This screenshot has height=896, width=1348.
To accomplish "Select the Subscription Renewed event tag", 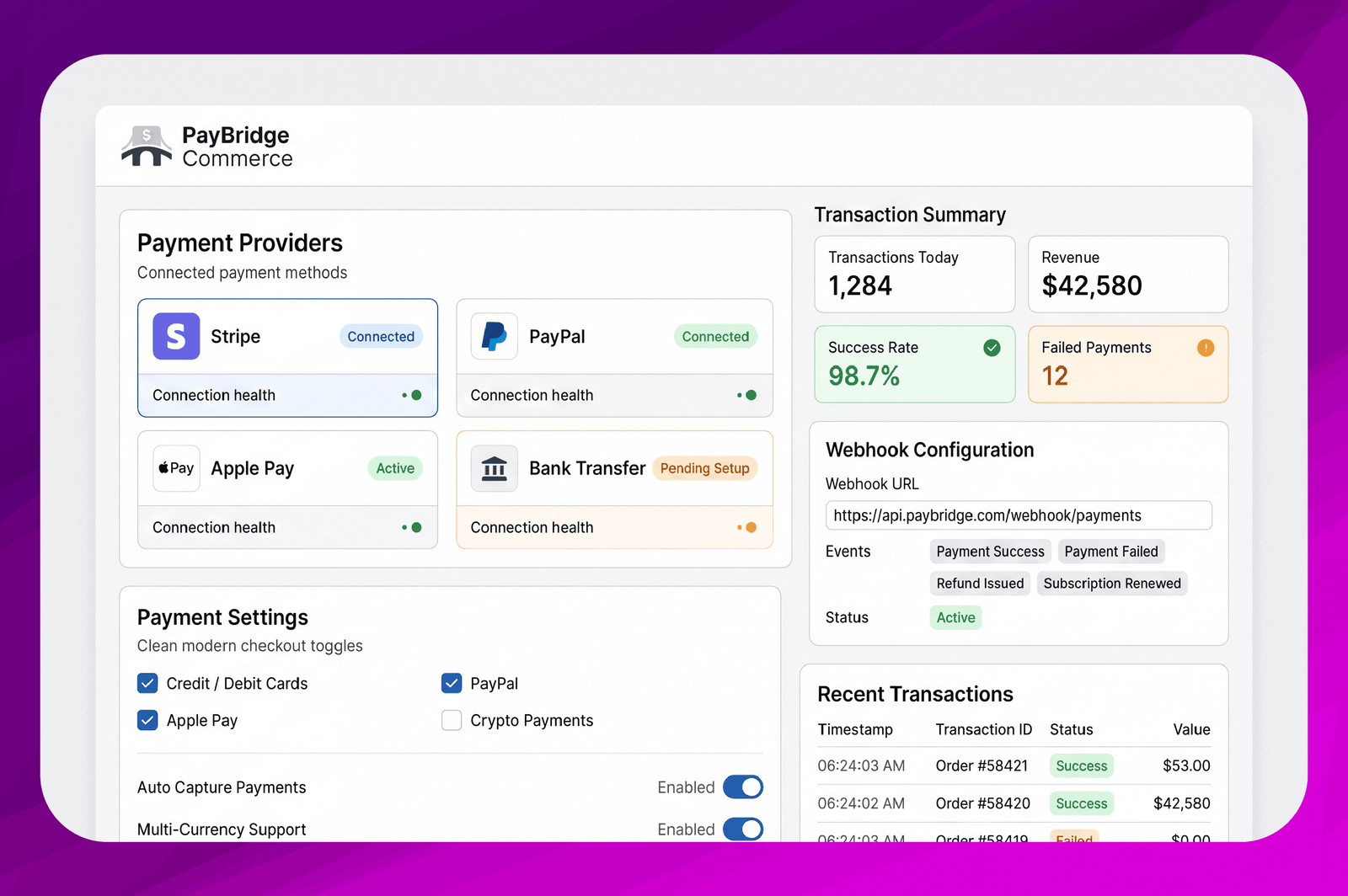I will coord(1112,584).
